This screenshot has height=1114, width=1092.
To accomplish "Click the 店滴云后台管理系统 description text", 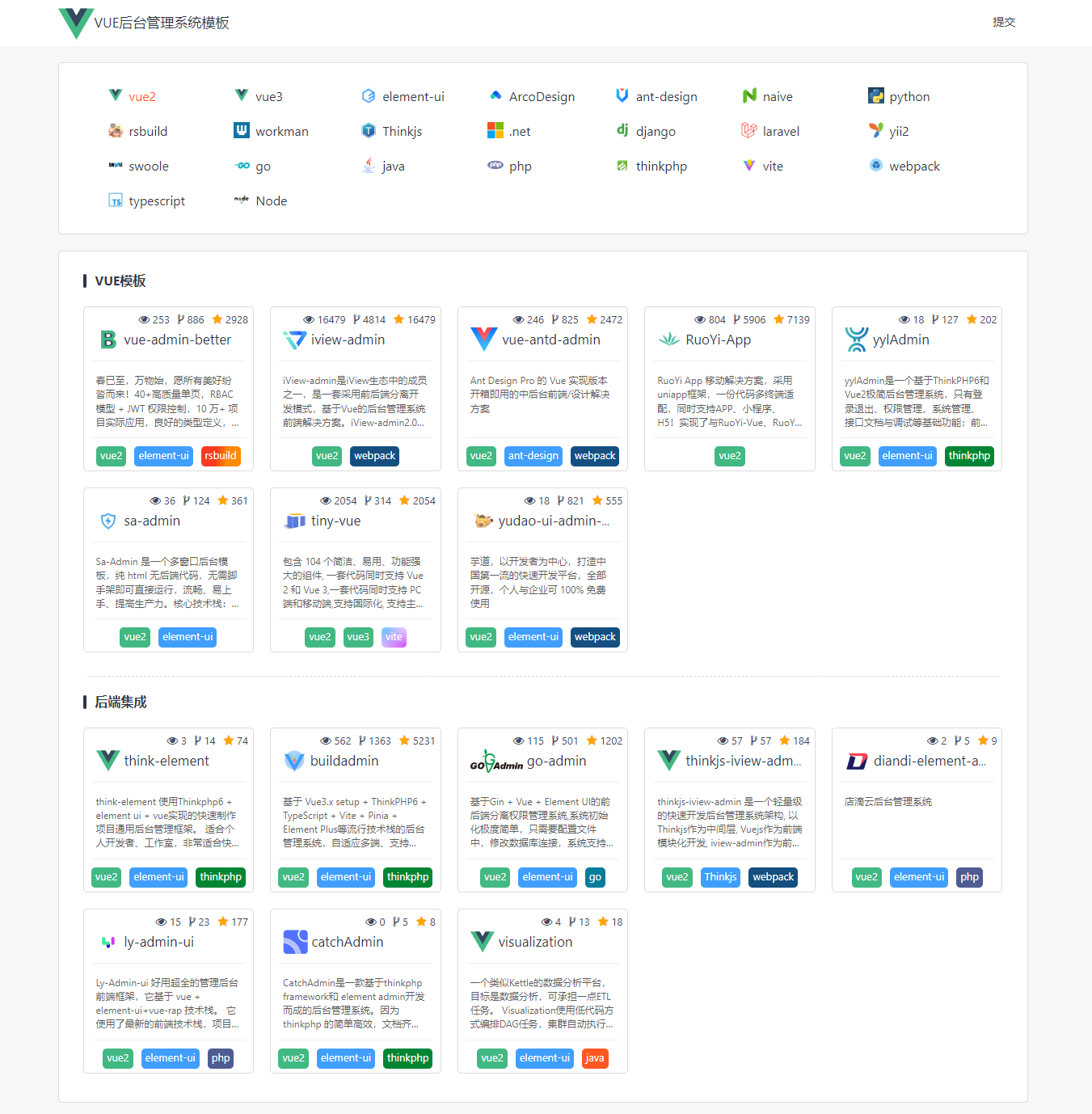I will tap(888, 802).
